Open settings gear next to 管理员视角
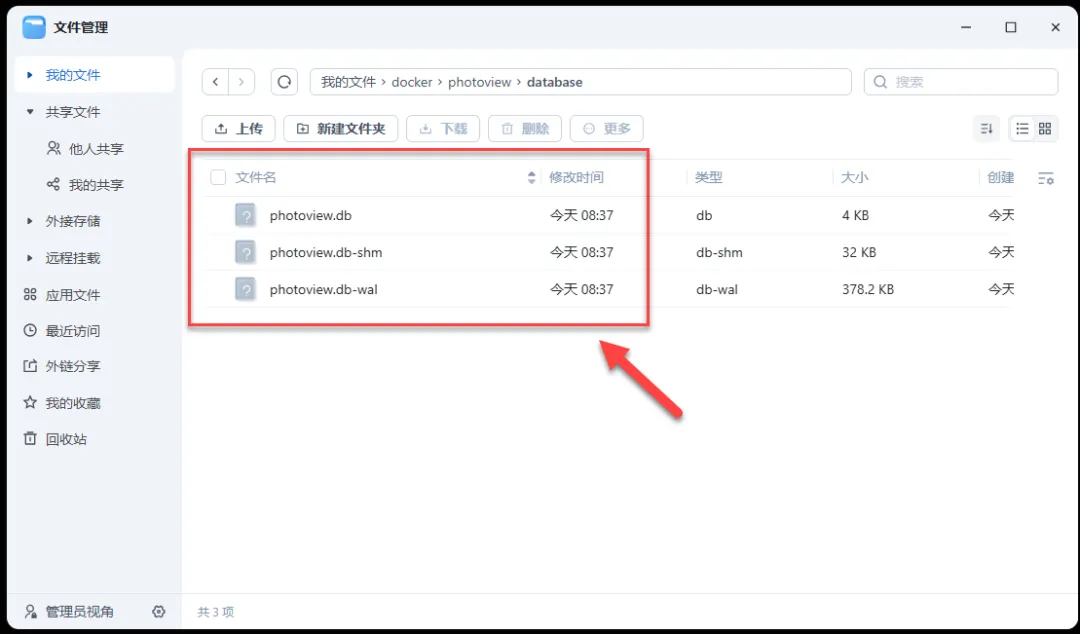This screenshot has width=1080, height=634. tap(158, 611)
